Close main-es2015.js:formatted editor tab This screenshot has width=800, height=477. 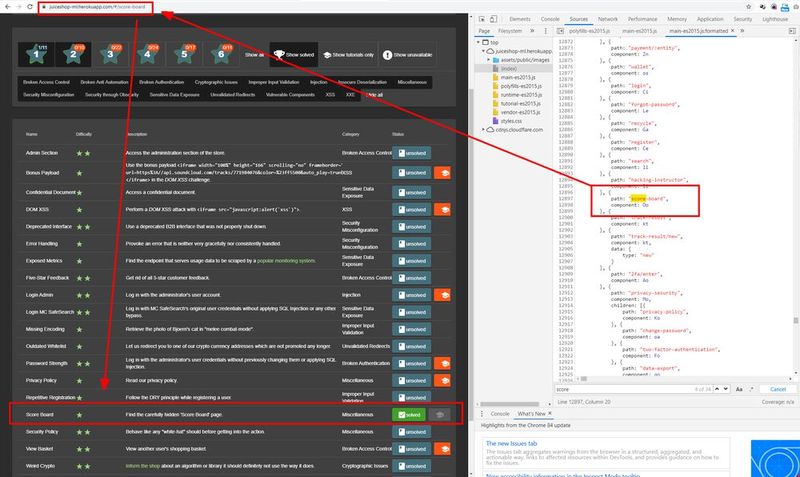(x=733, y=31)
